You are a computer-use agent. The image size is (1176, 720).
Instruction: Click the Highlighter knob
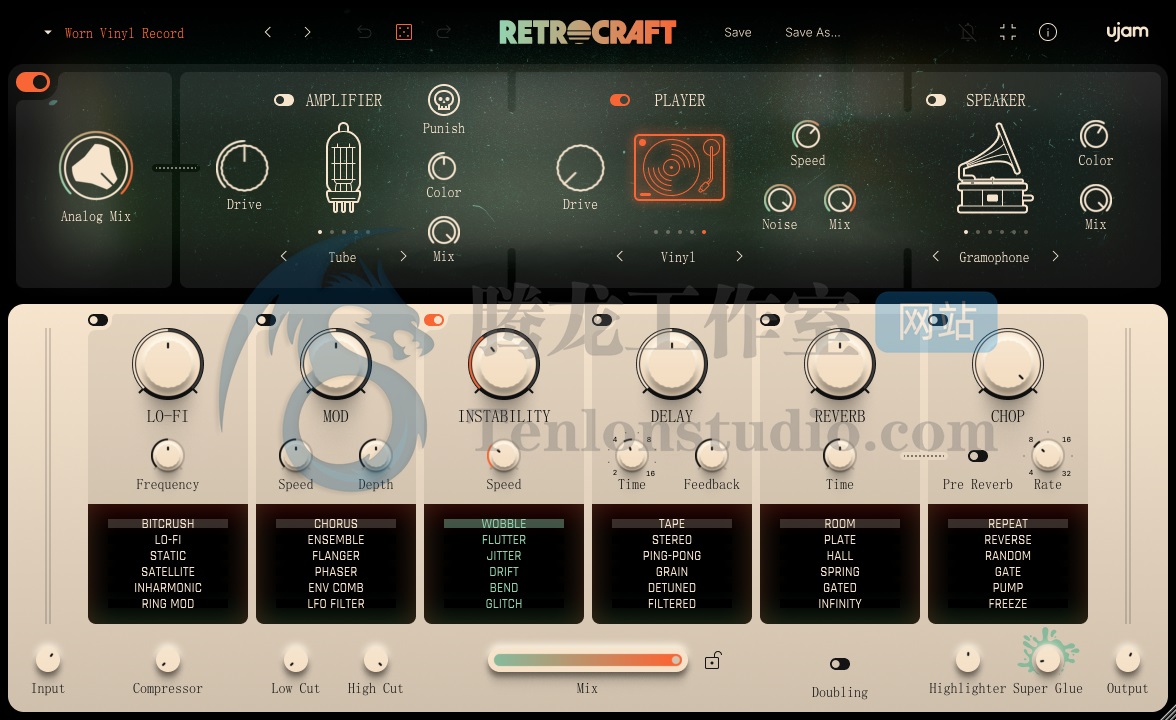point(968,659)
